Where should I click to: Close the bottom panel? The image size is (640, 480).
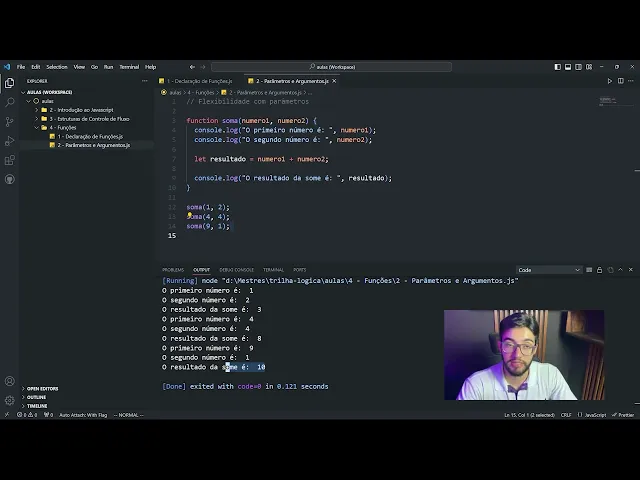tap(631, 270)
